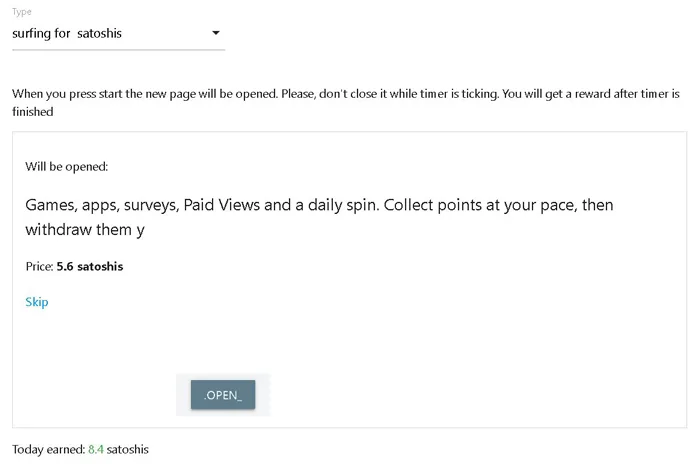Screen dimensions: 700x467
Task: Click the green 8.4 earned amount
Action: 96,449
